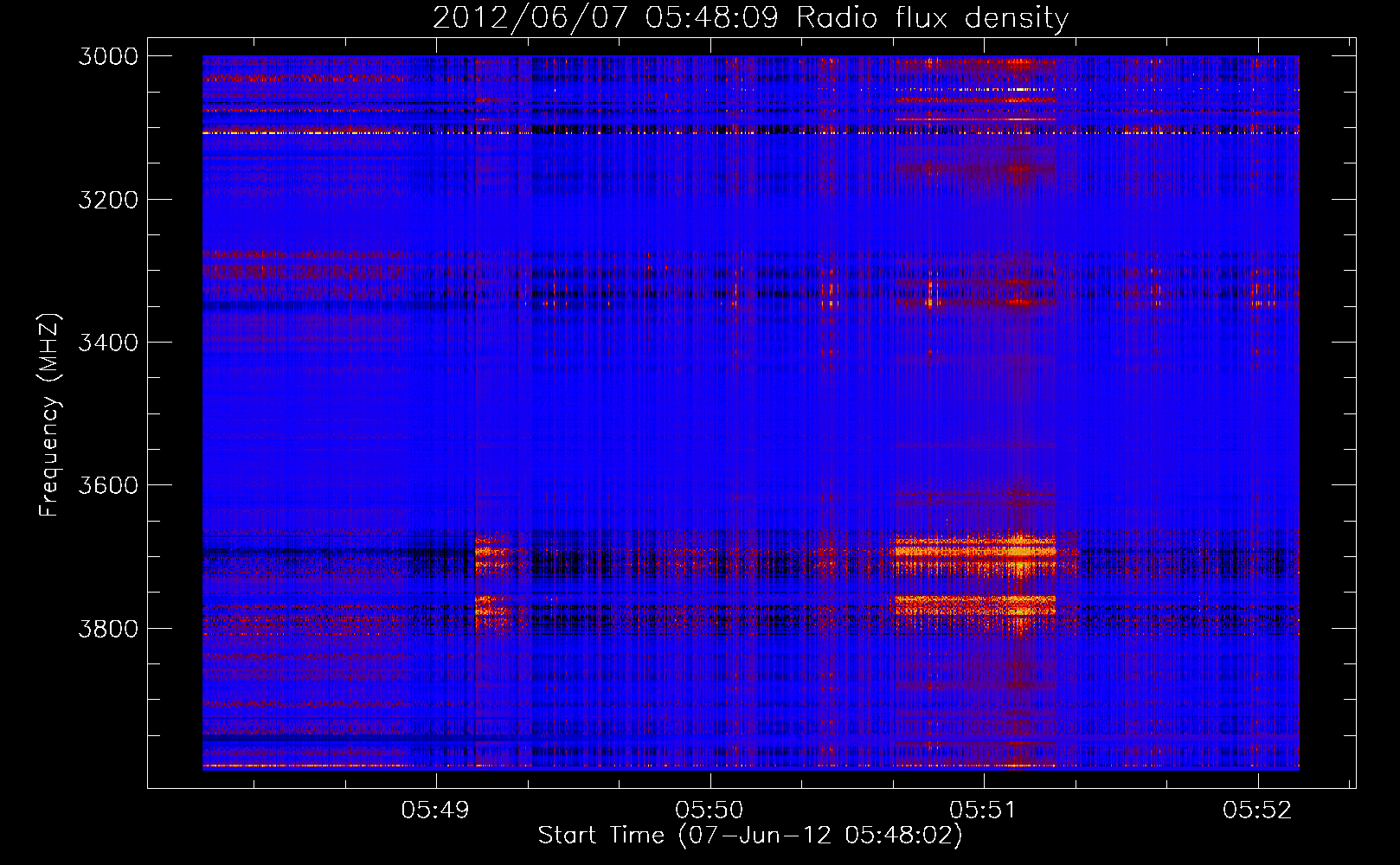Click the '05:50' time axis label
1400x865 pixels.
point(710,810)
